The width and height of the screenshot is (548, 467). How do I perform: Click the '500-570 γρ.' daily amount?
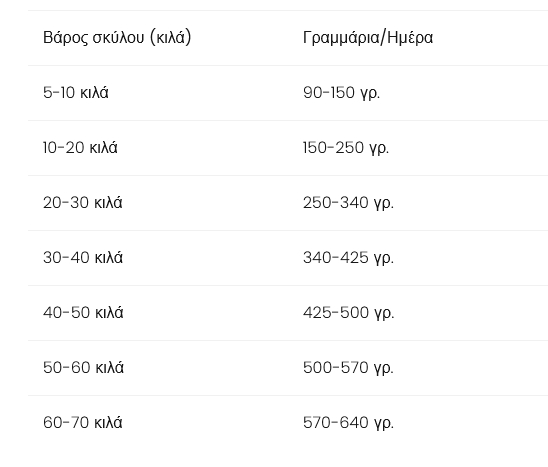[348, 368]
